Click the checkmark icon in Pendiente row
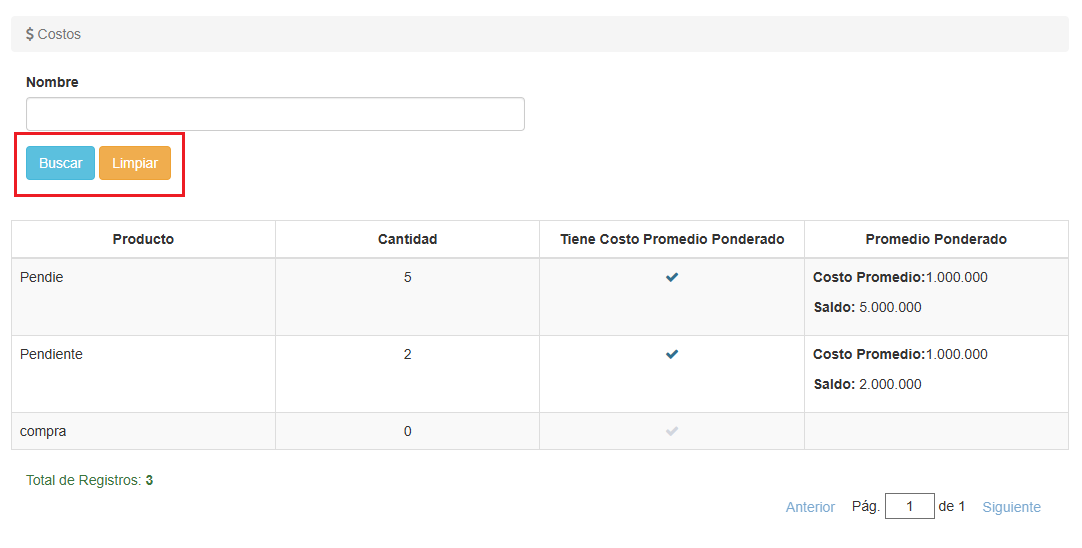The height and width of the screenshot is (548, 1082). (672, 354)
